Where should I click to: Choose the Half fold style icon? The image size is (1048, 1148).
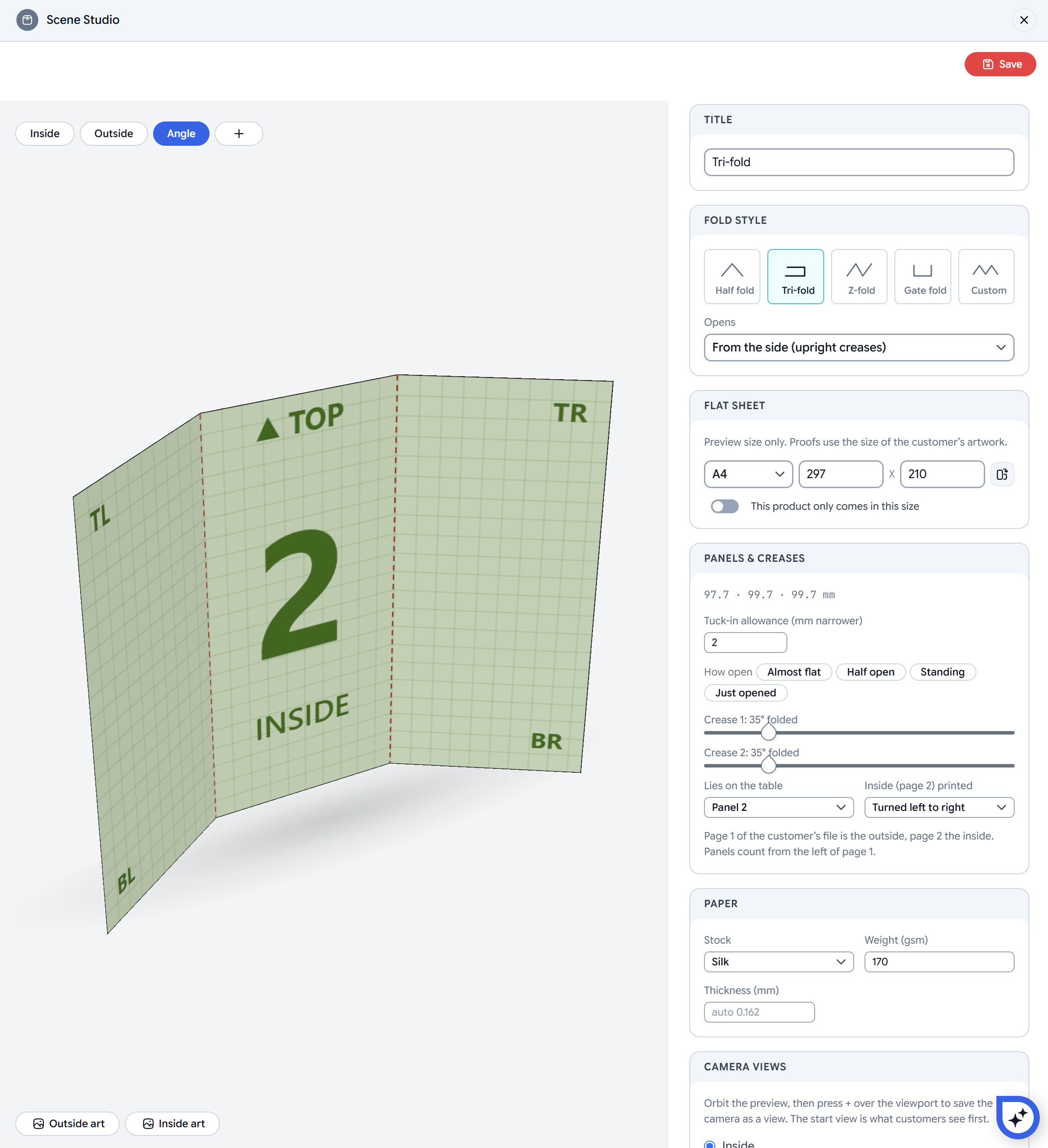pos(732,276)
